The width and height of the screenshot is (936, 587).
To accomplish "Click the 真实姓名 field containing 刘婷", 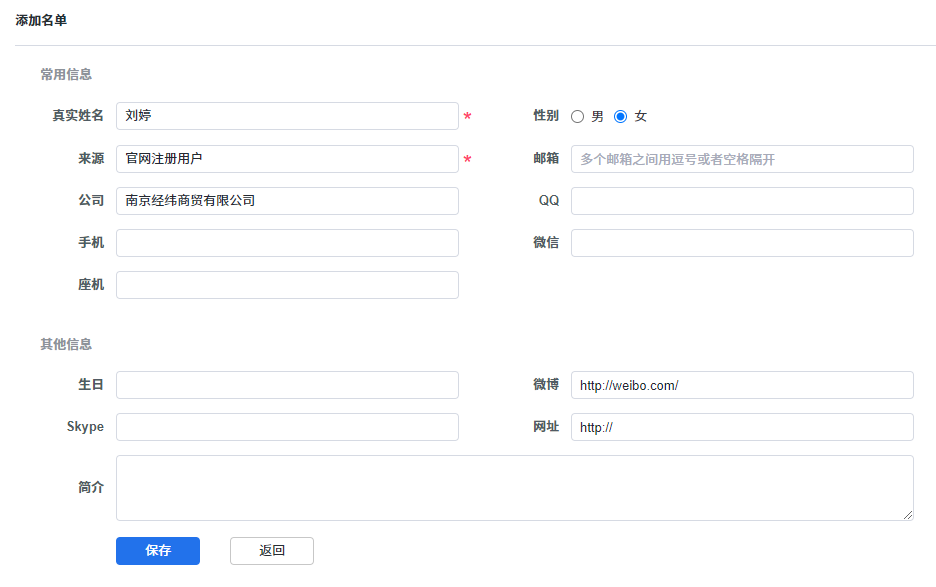I will [x=287, y=116].
